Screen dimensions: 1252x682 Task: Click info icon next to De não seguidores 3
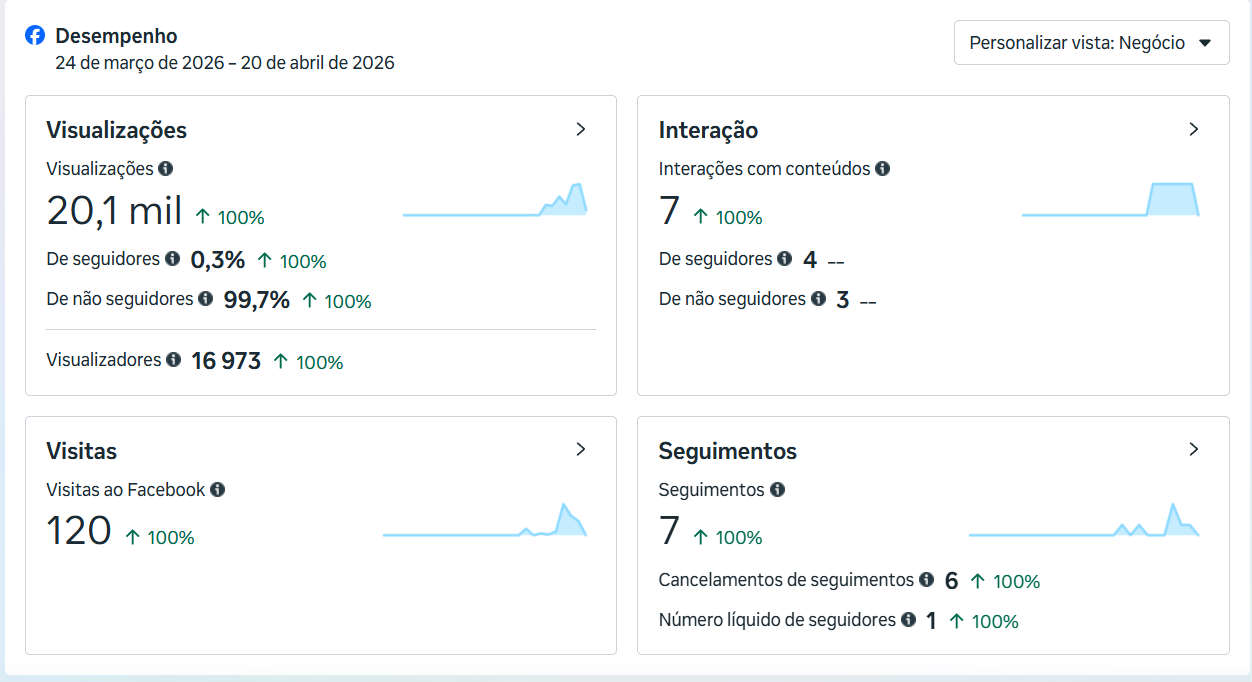(819, 298)
